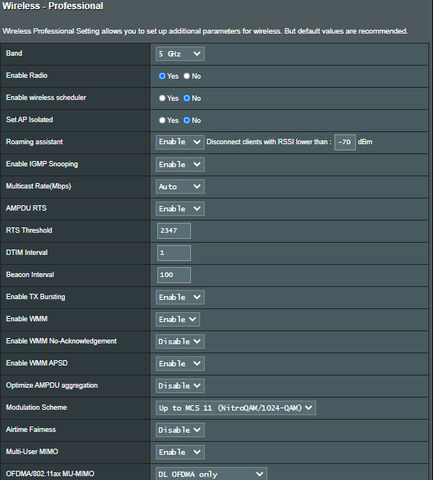Viewport: 433px width, 480px height.
Task: Open the Airtime Fairness dropdown
Action: click(180, 430)
